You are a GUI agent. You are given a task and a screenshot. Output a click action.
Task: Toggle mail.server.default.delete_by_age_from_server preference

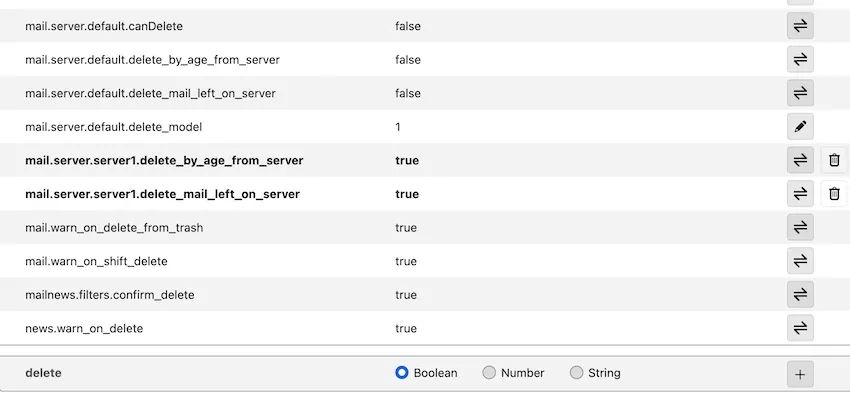800,60
